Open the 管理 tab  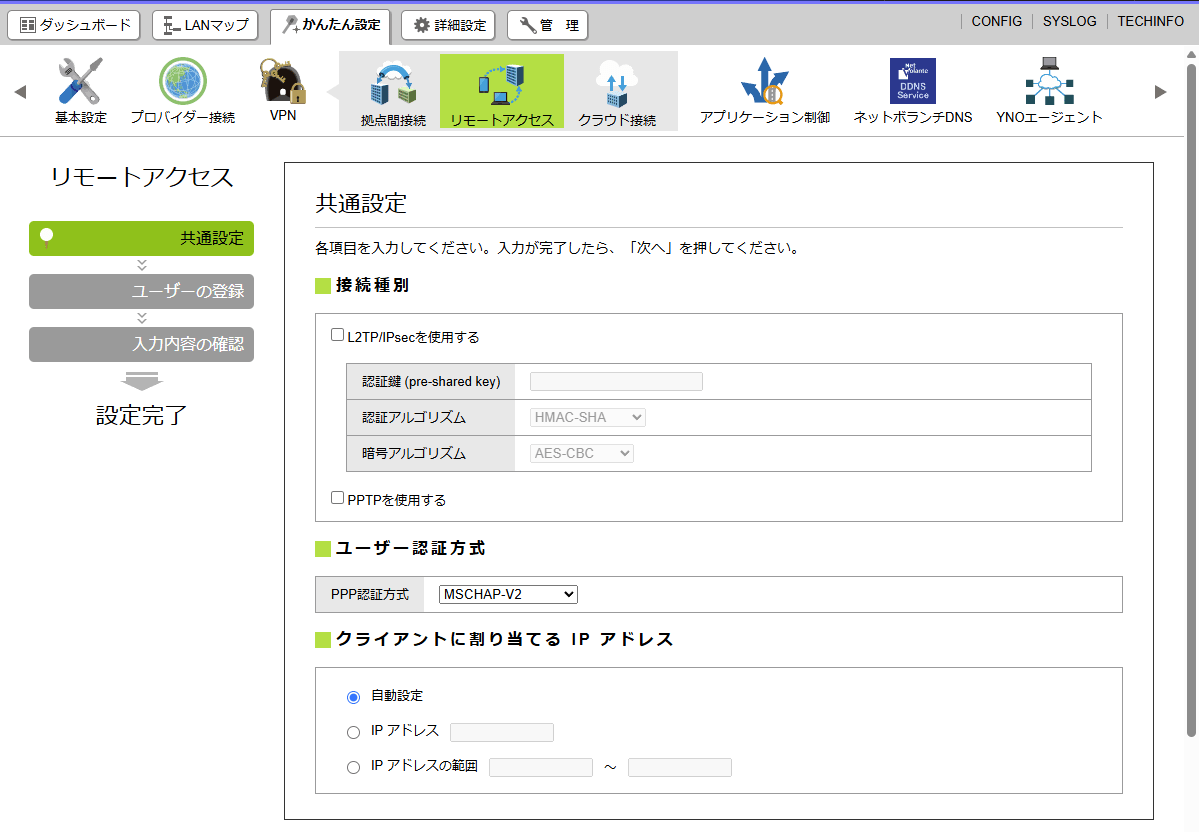pos(548,25)
